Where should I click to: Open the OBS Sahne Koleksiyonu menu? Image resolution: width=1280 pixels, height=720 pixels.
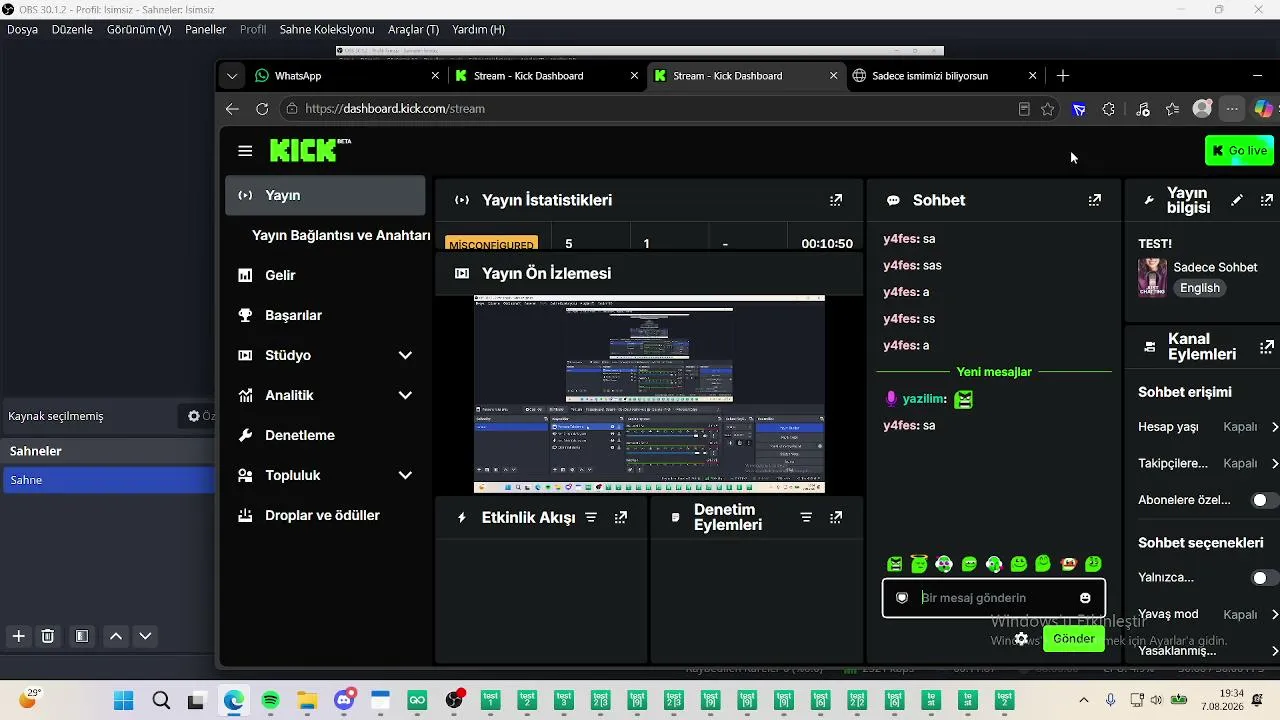coord(327,30)
